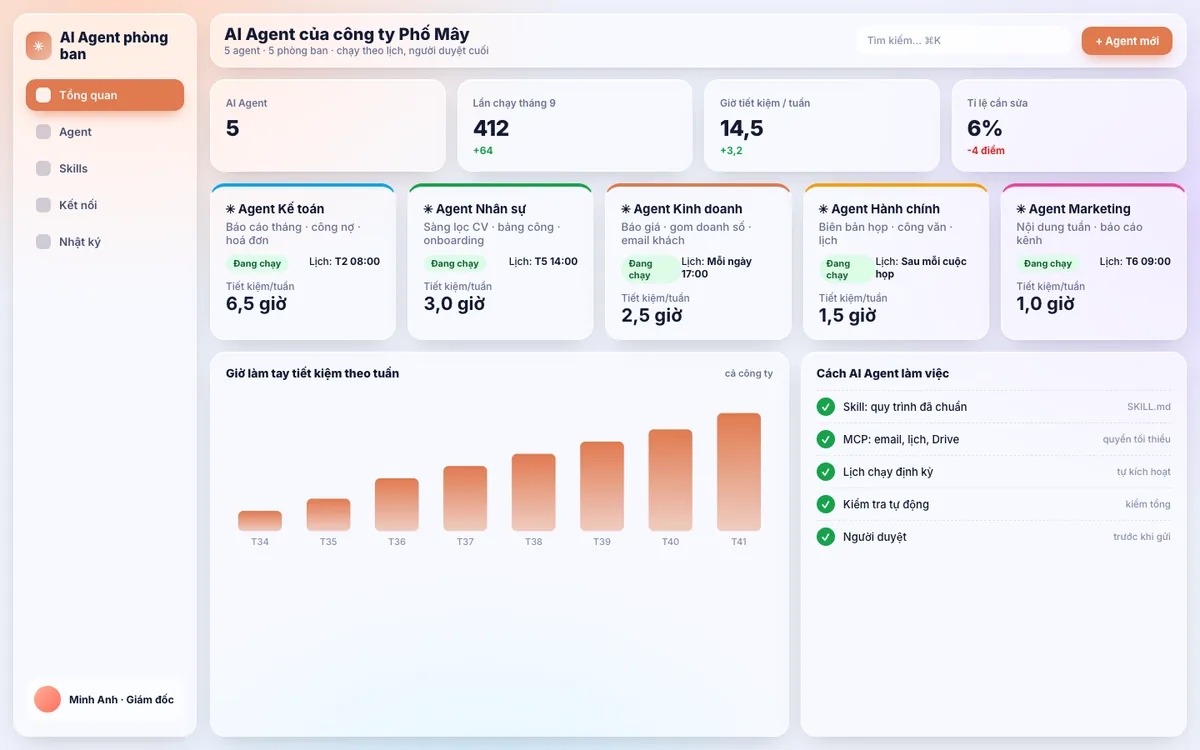Open the Tổng quan sidebar item
Screen dimensions: 1200x750
click(x=105, y=95)
